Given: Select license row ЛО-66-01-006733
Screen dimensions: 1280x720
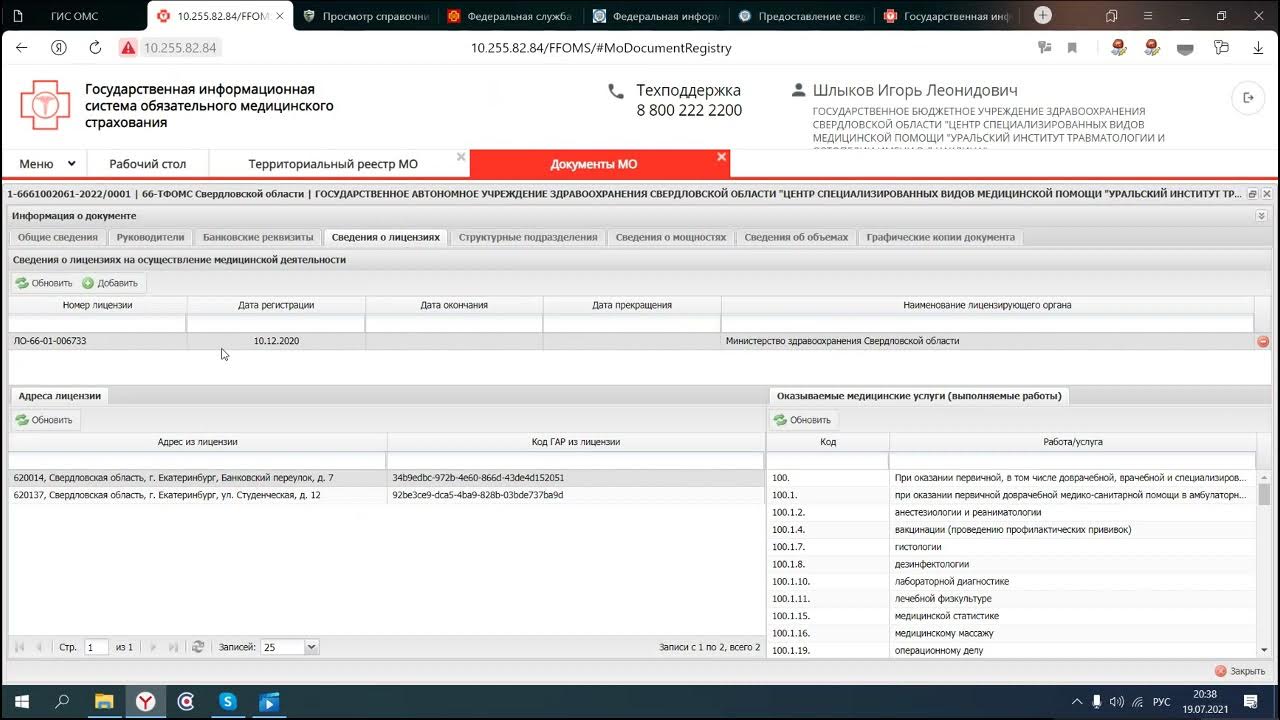Looking at the screenshot, I should 632,341.
